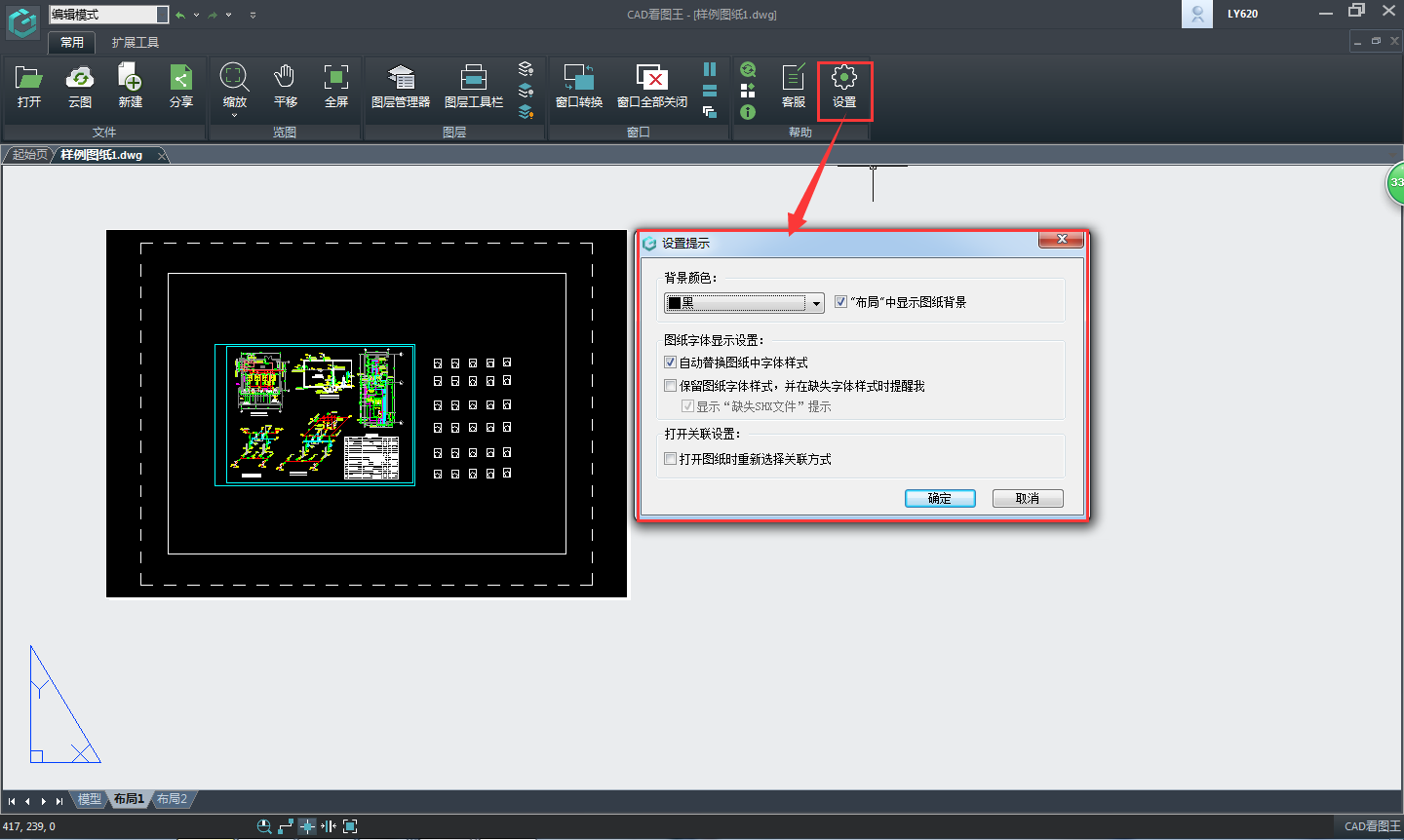
Task: Select the 平移 (Pan) hand tool
Action: tap(285, 86)
